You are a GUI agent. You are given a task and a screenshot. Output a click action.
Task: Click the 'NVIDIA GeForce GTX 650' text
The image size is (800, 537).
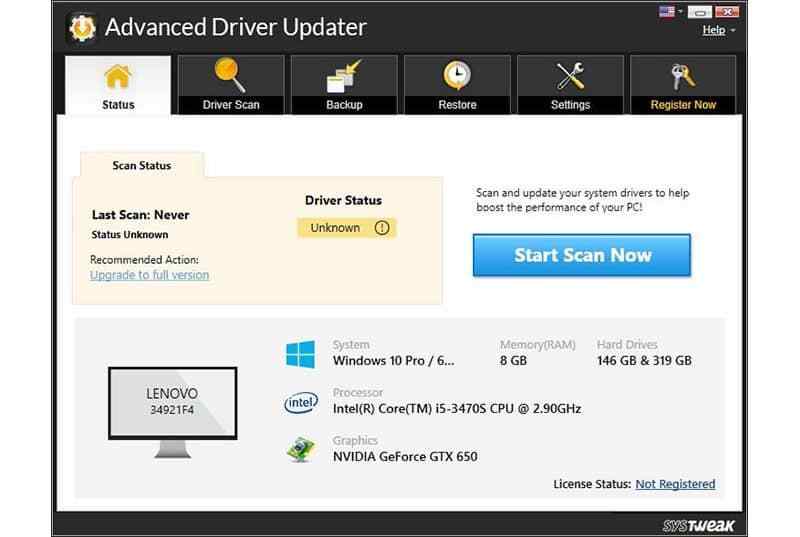click(x=405, y=456)
